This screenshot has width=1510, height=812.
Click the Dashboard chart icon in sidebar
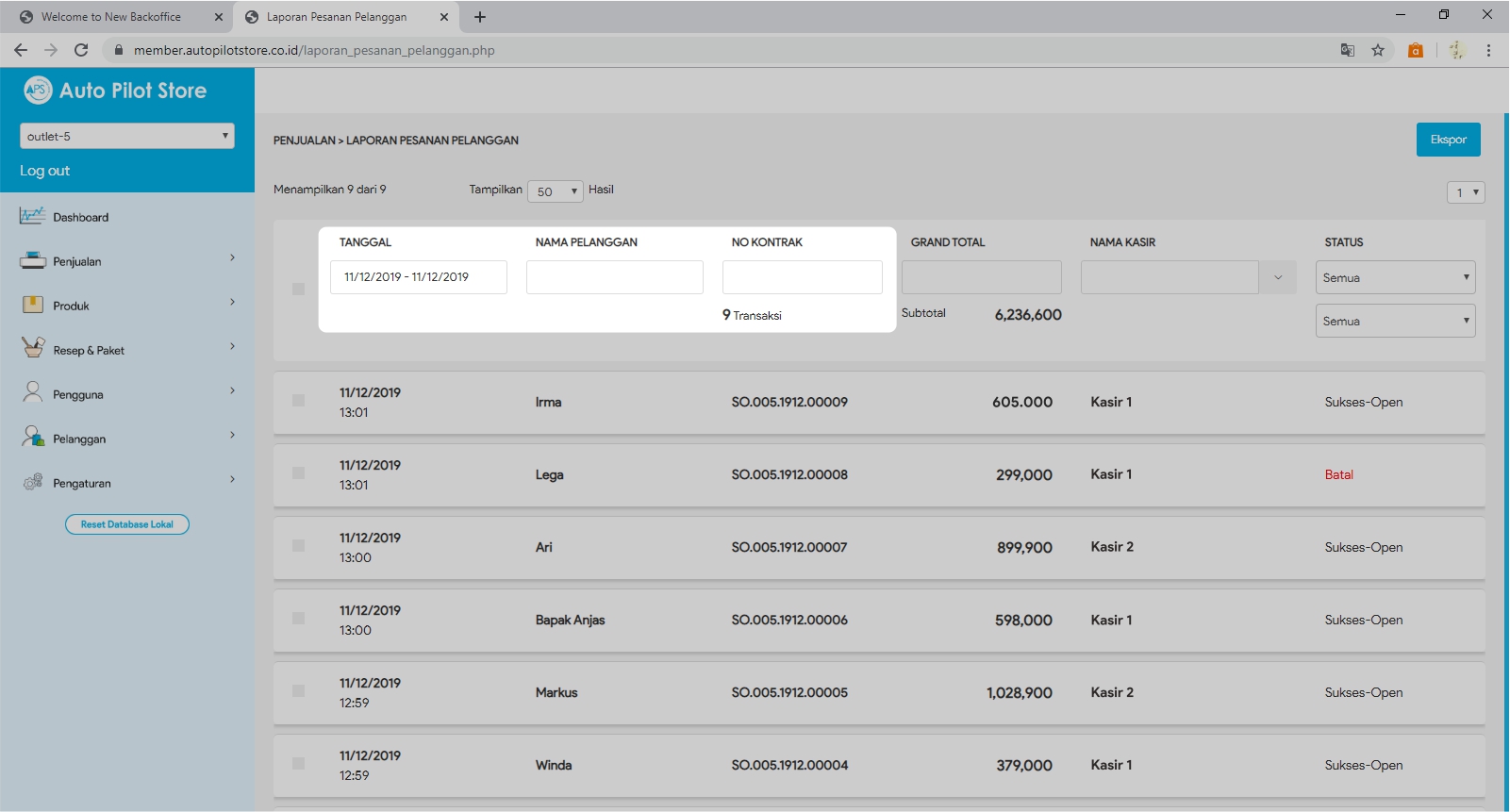32,216
